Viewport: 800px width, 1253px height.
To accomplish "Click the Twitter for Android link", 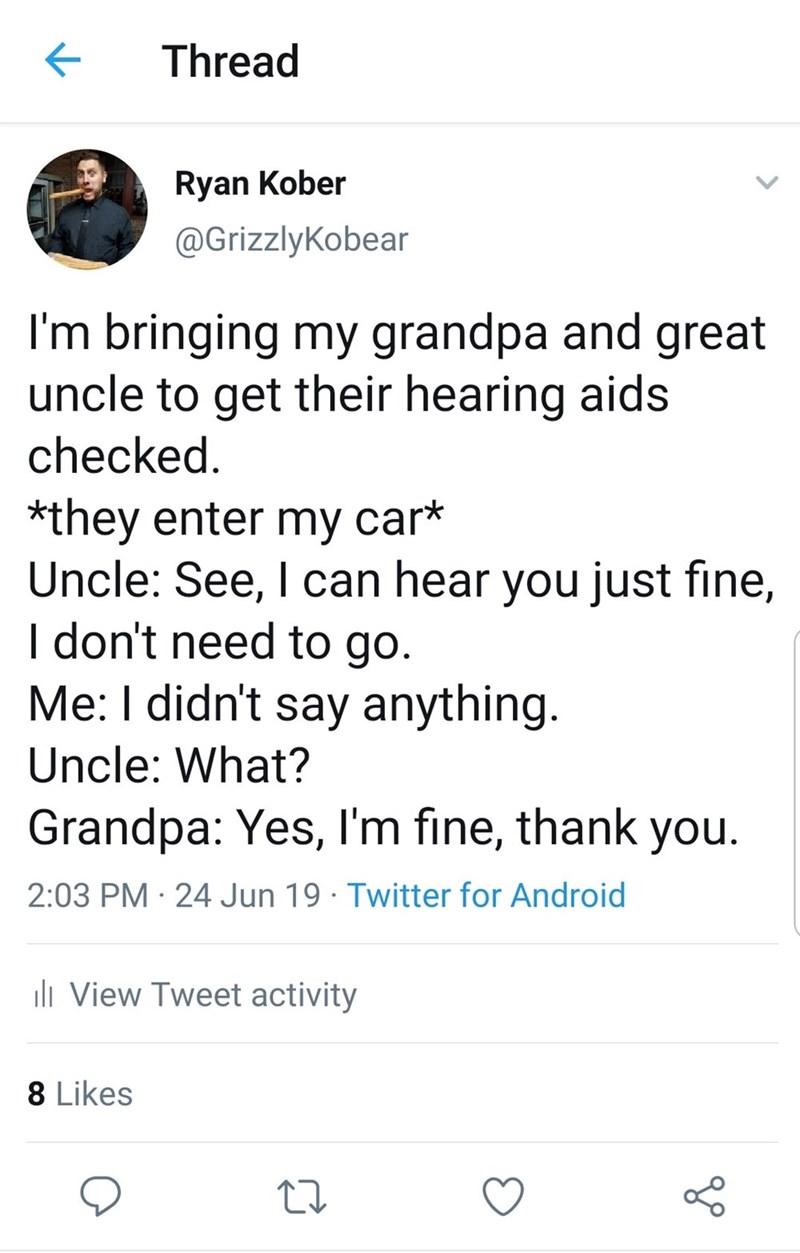I will pyautogui.click(x=487, y=894).
